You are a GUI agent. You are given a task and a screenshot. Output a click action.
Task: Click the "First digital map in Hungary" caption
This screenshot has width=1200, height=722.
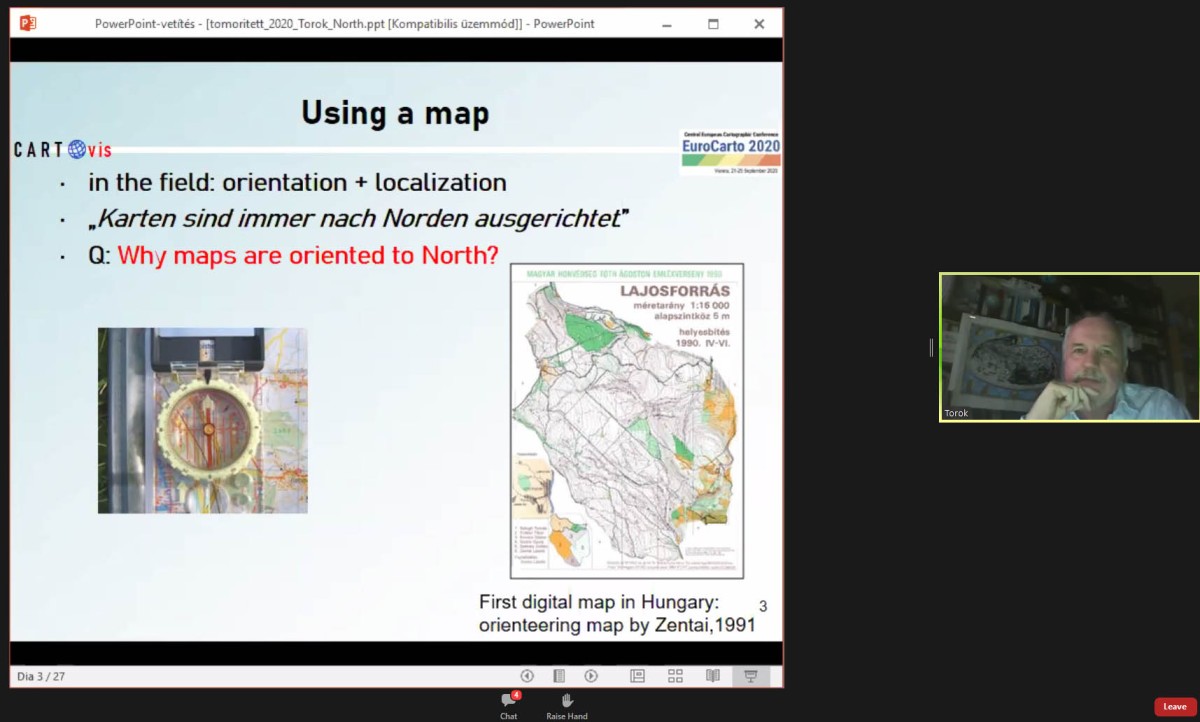617,614
